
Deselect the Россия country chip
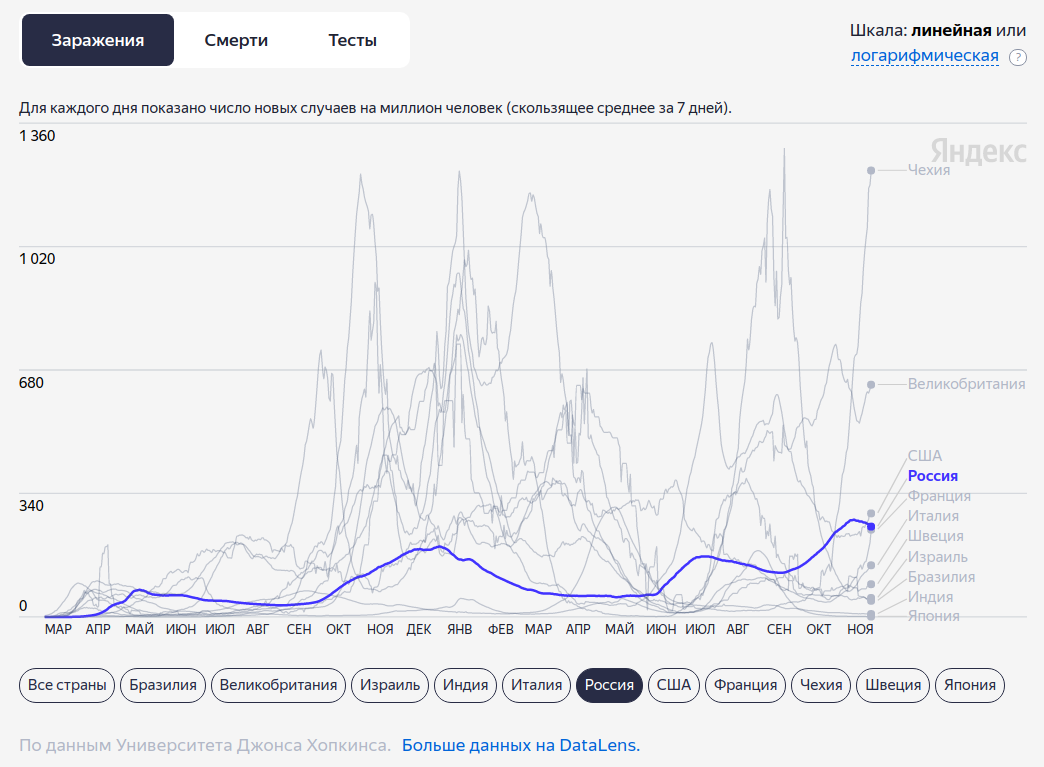coord(609,685)
